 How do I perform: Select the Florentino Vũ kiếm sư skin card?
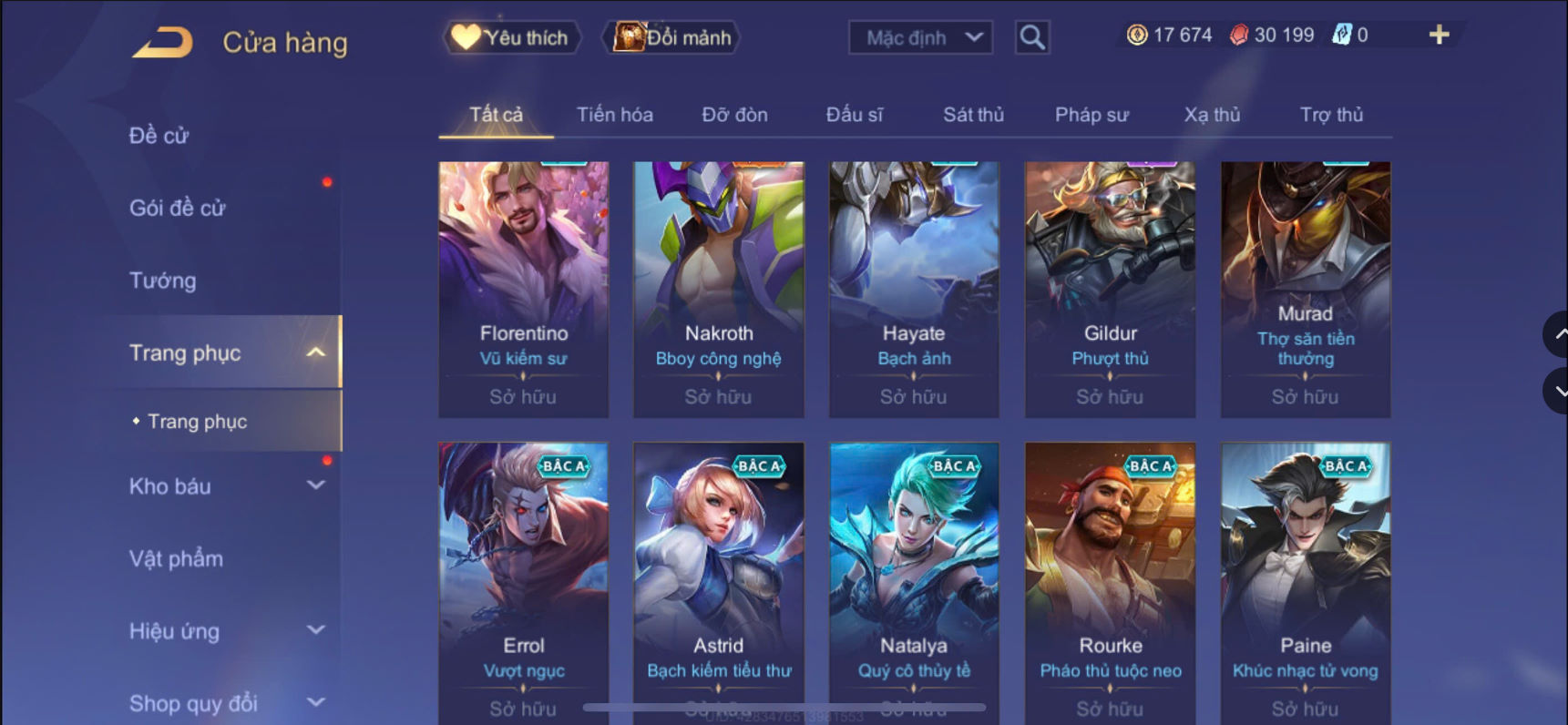(x=524, y=290)
